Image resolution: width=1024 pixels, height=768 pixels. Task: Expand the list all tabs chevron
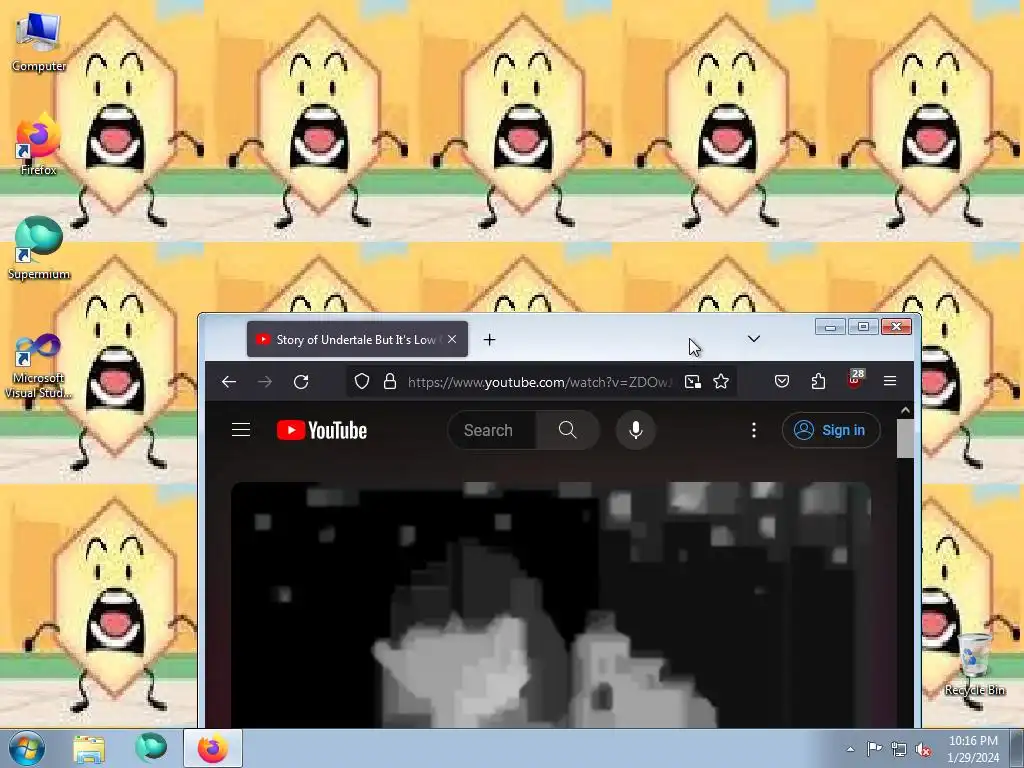pos(754,339)
